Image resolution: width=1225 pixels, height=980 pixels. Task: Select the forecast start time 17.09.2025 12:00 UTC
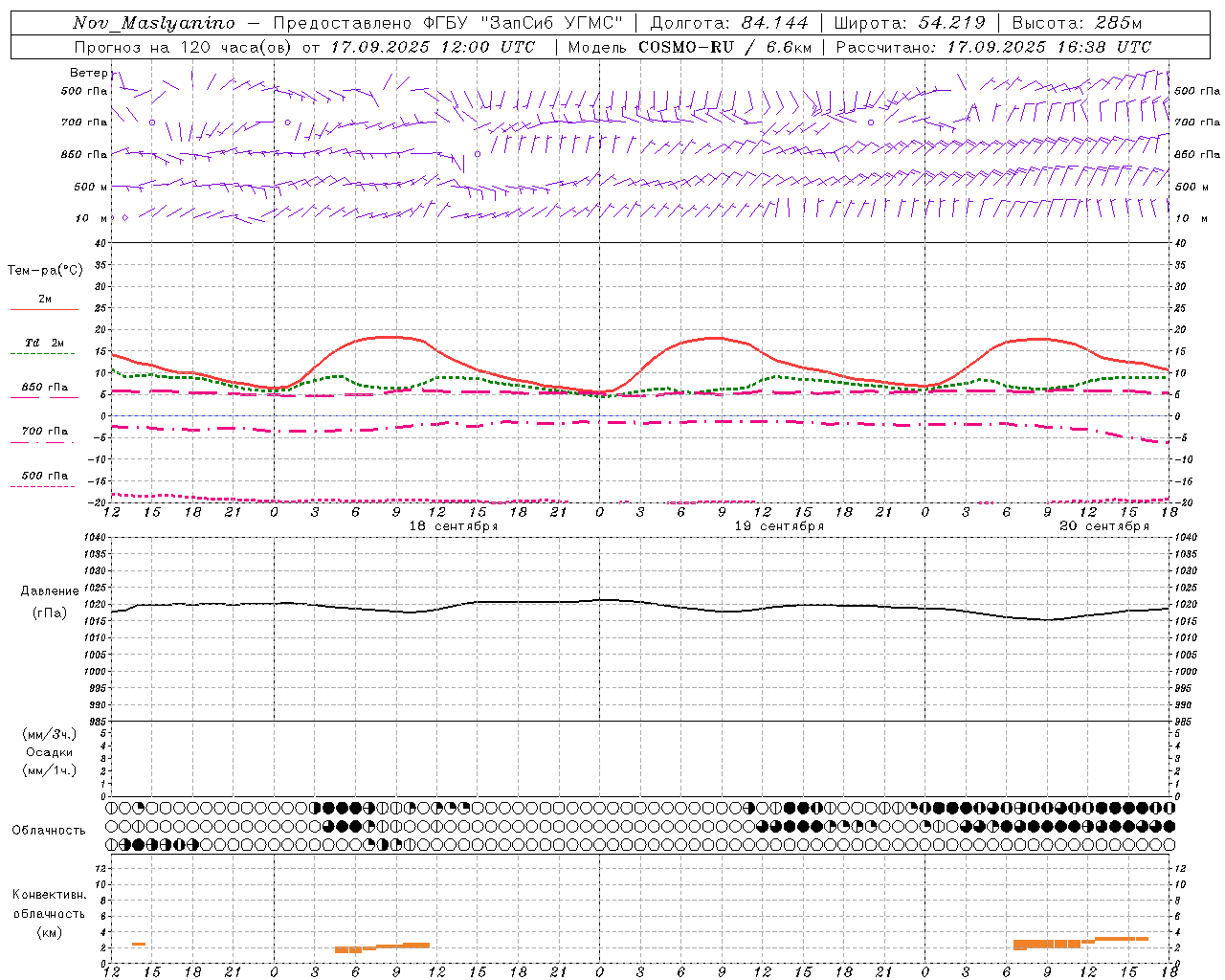tap(433, 47)
